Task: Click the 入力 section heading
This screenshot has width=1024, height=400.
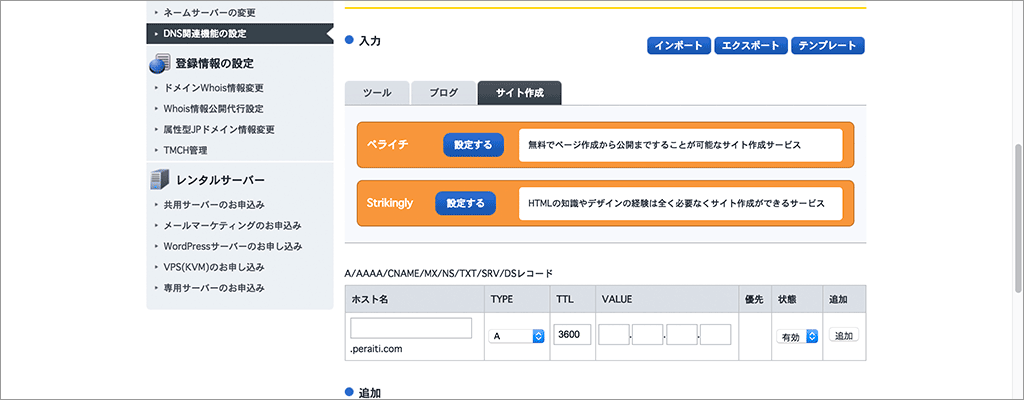Action: tap(370, 41)
